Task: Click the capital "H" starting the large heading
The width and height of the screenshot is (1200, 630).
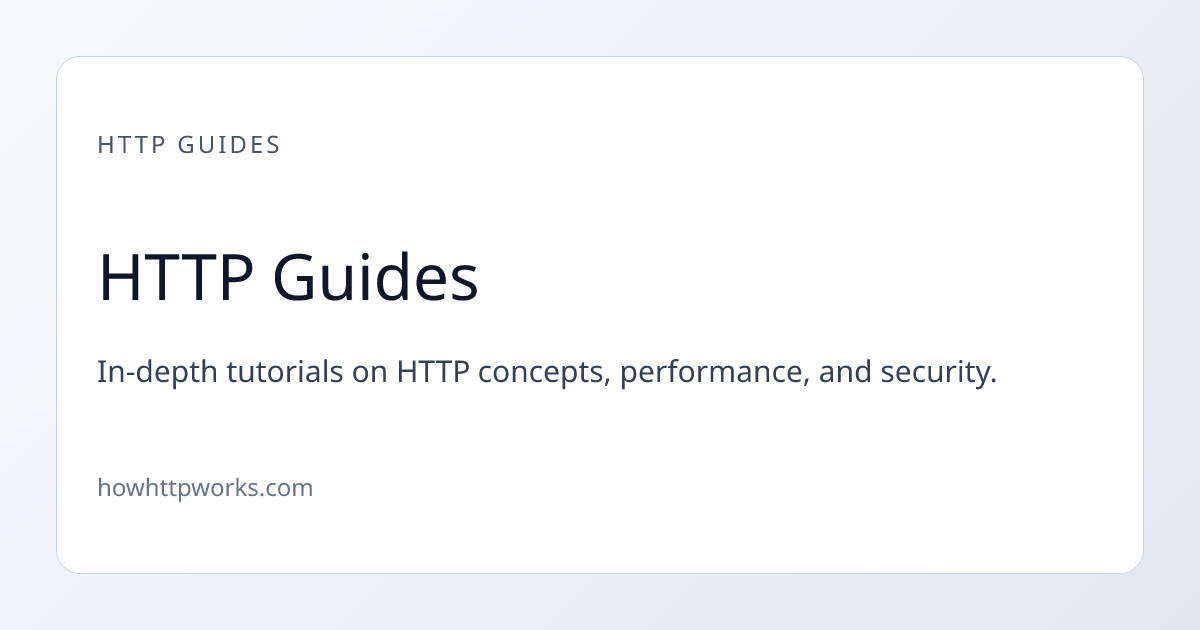Action: point(118,277)
